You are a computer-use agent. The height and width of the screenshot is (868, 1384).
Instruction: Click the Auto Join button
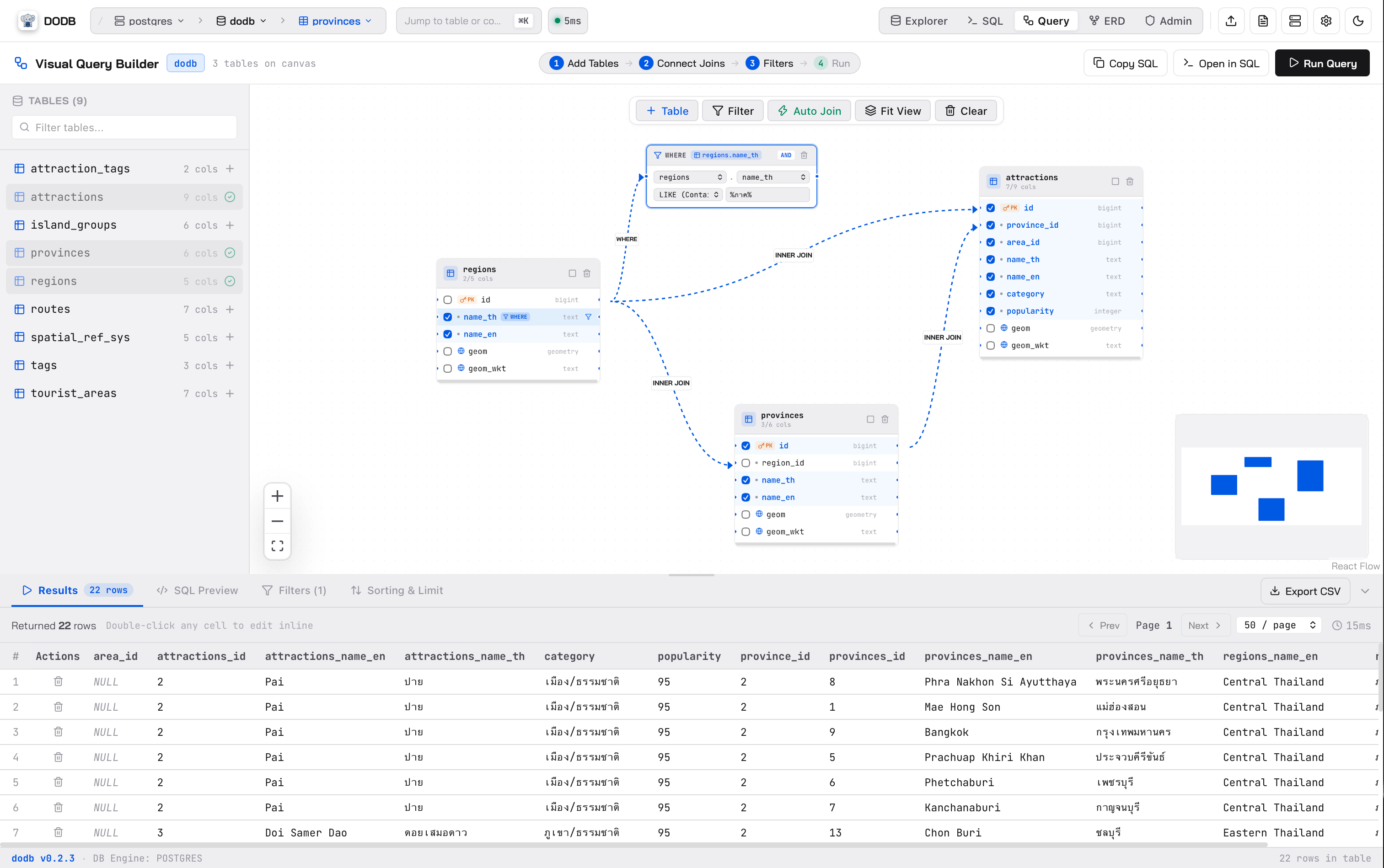810,111
